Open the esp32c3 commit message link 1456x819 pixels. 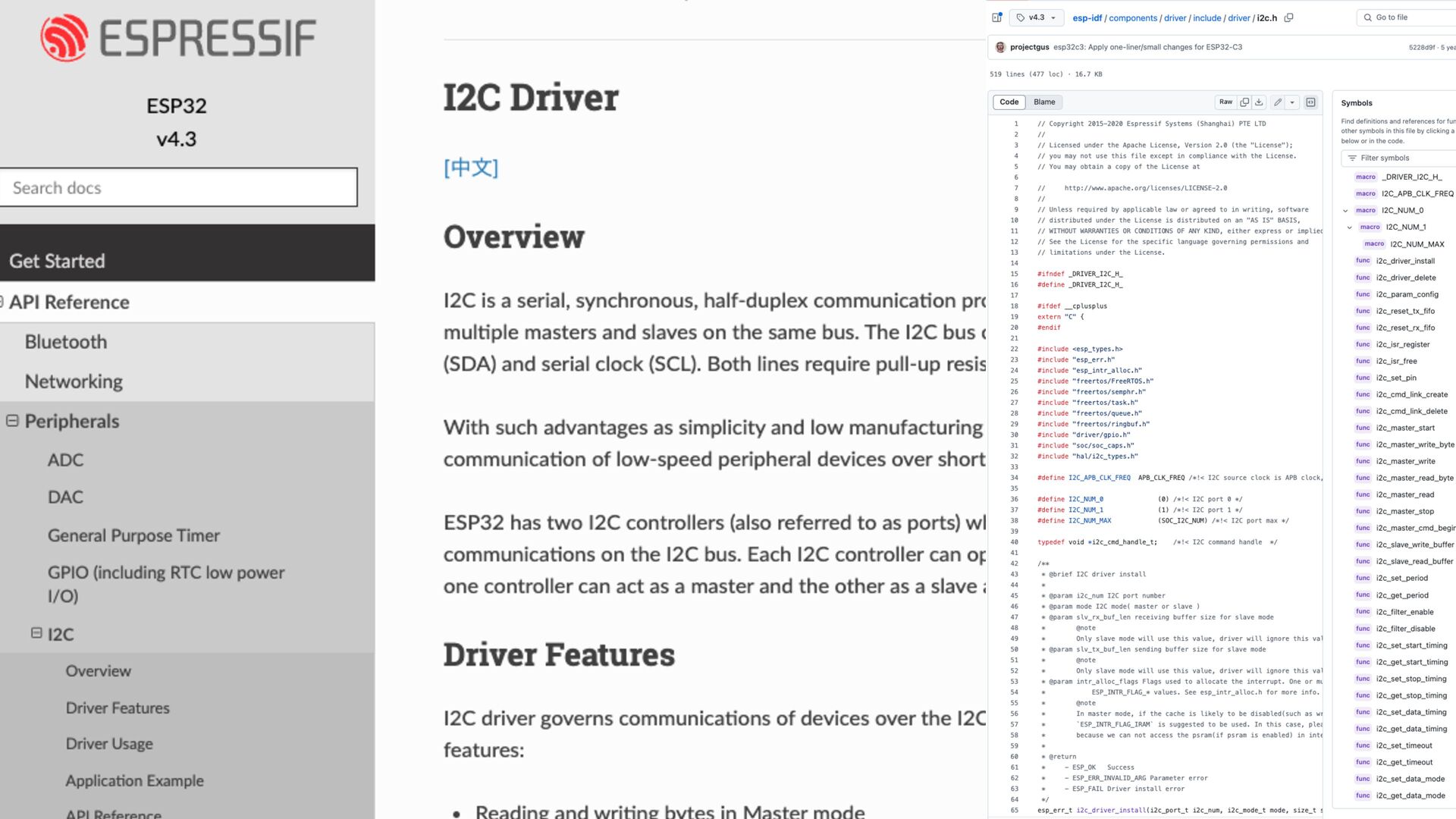(x=1147, y=47)
